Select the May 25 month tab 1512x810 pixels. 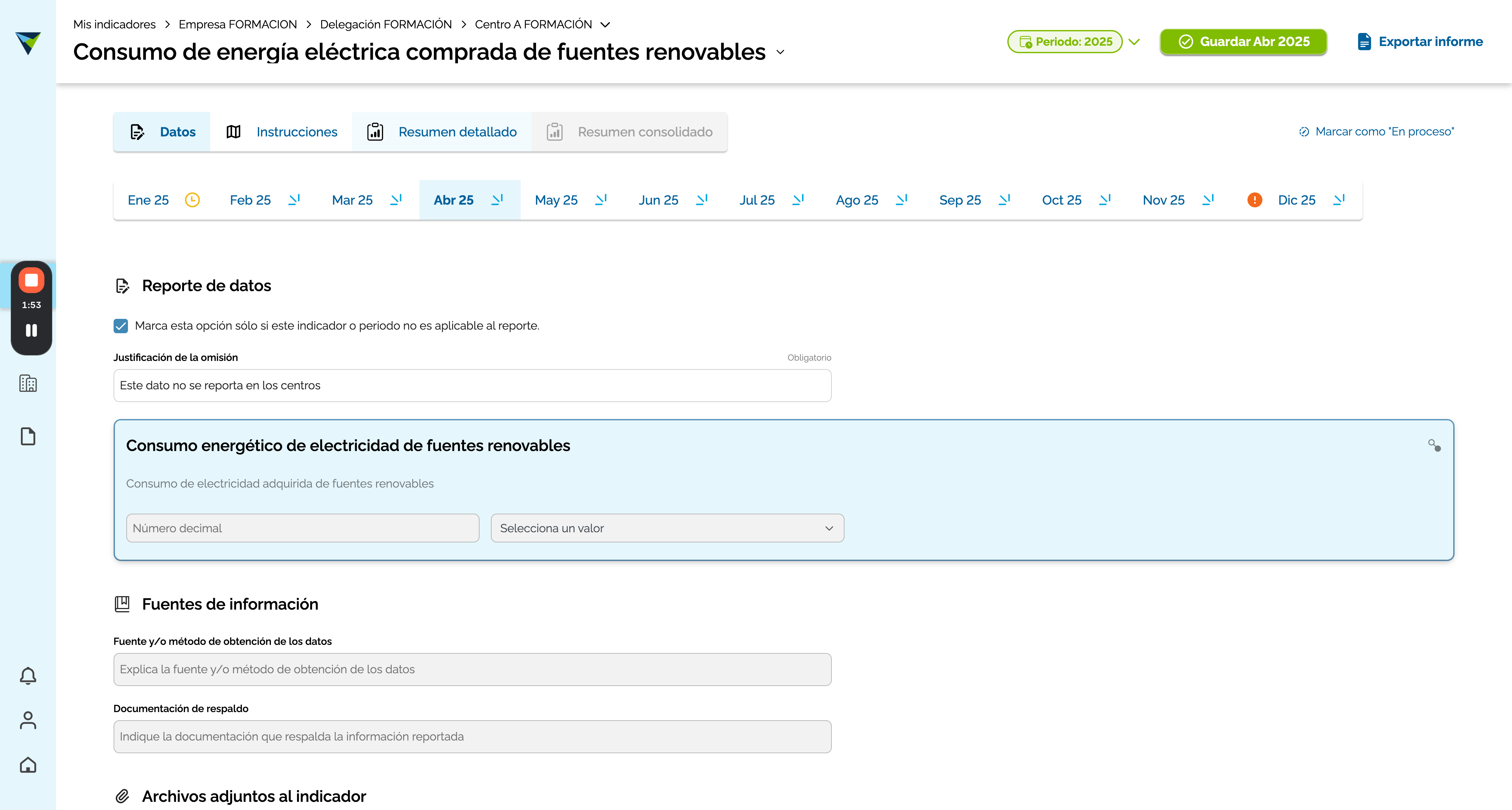point(571,200)
